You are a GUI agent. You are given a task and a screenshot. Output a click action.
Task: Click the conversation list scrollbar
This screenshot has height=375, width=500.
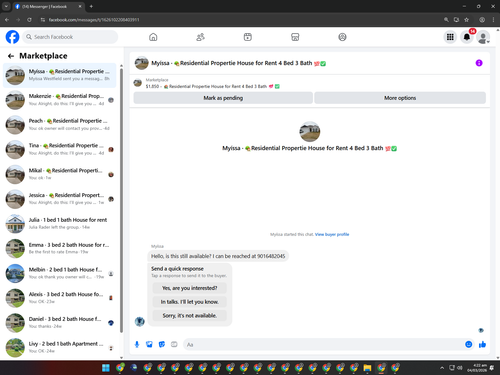click(x=121, y=200)
